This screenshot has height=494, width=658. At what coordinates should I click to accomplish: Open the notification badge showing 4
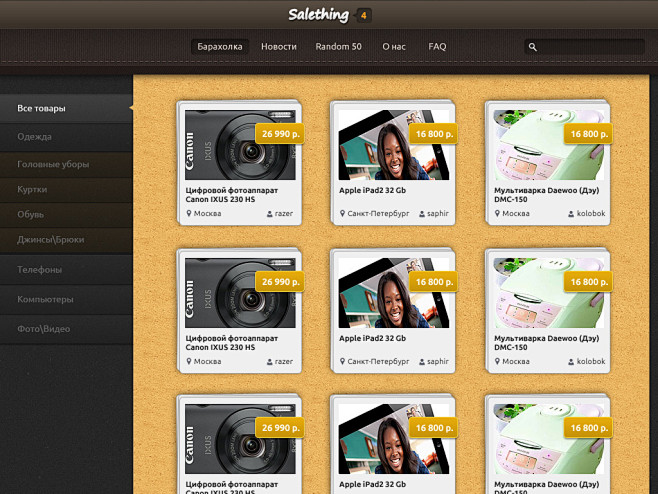coord(363,16)
